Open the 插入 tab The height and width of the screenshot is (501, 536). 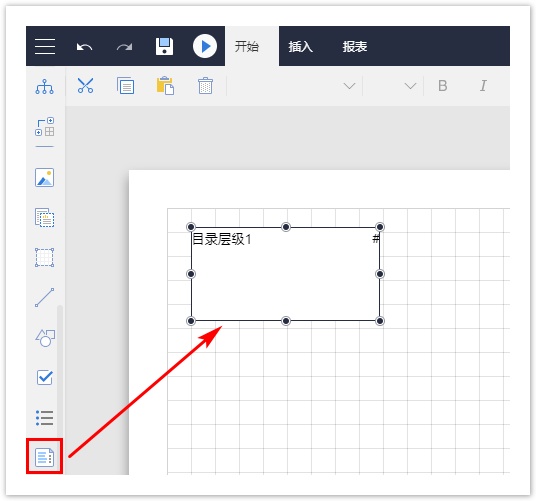click(300, 46)
